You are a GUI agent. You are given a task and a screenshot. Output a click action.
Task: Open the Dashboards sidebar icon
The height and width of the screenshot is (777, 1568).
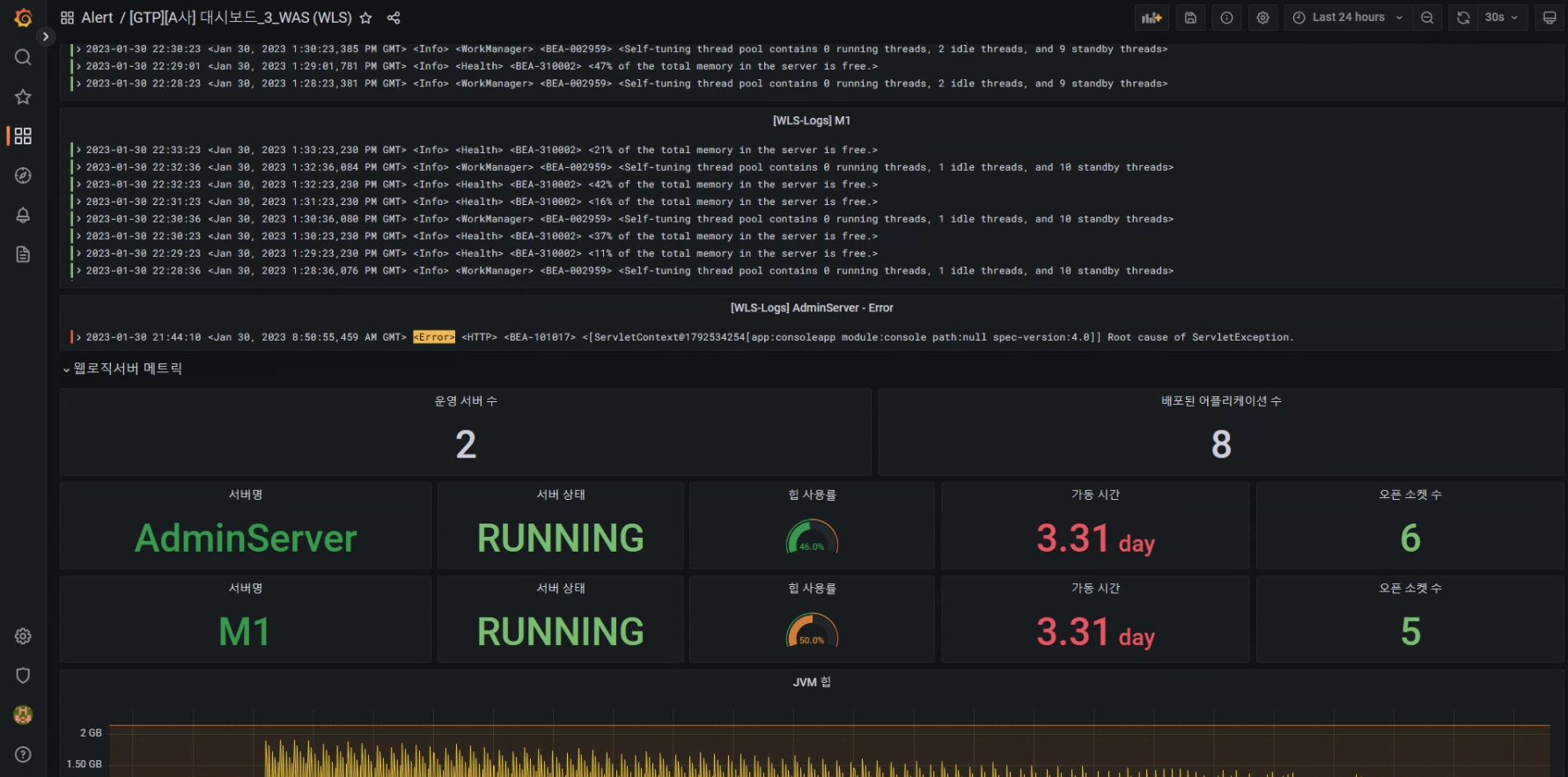[23, 136]
